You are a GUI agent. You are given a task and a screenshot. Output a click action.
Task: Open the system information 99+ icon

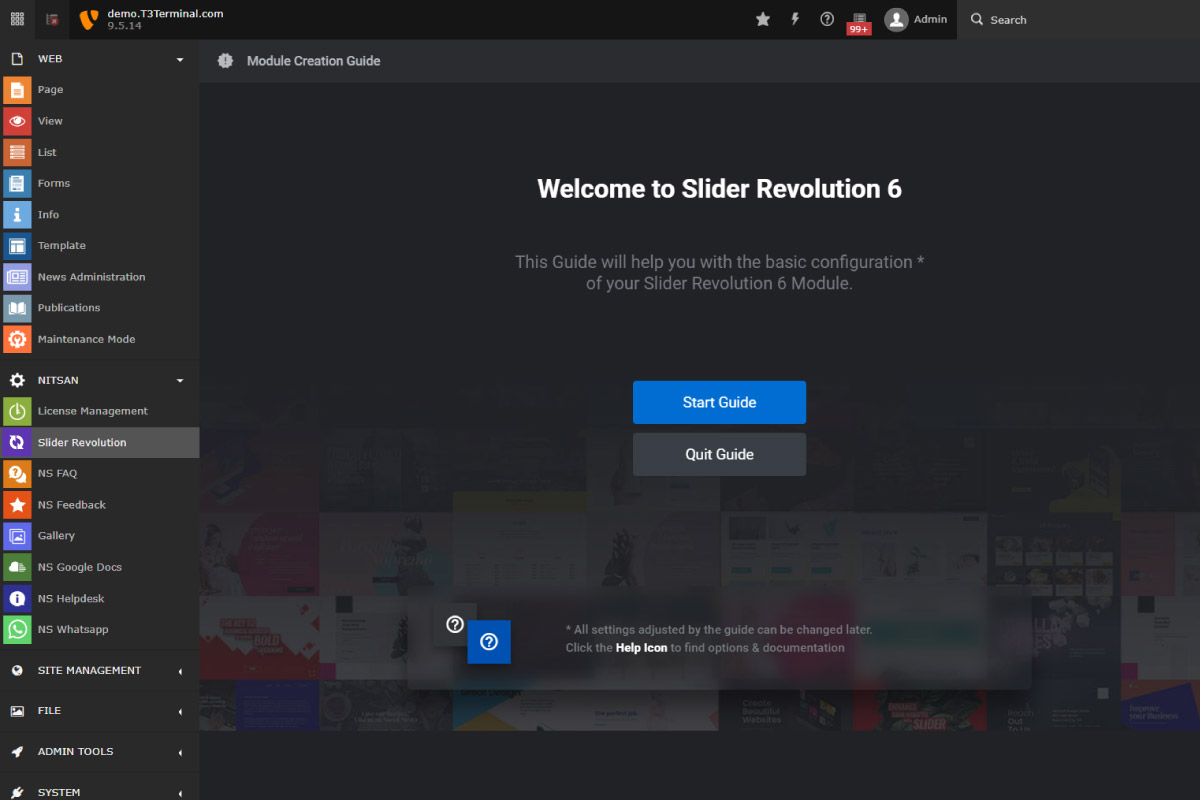(x=859, y=22)
